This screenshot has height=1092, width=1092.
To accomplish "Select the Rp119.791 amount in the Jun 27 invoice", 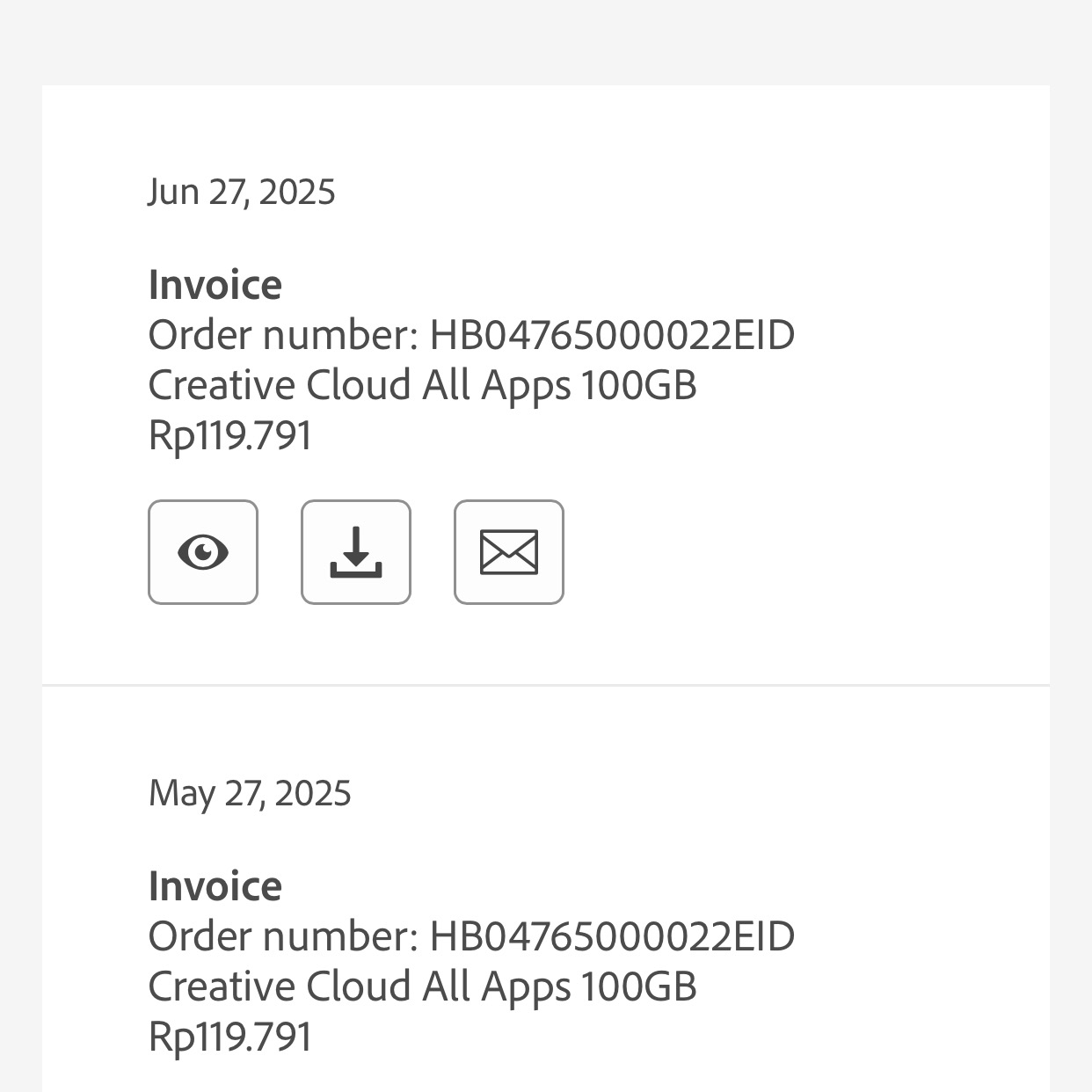I will (x=230, y=436).
